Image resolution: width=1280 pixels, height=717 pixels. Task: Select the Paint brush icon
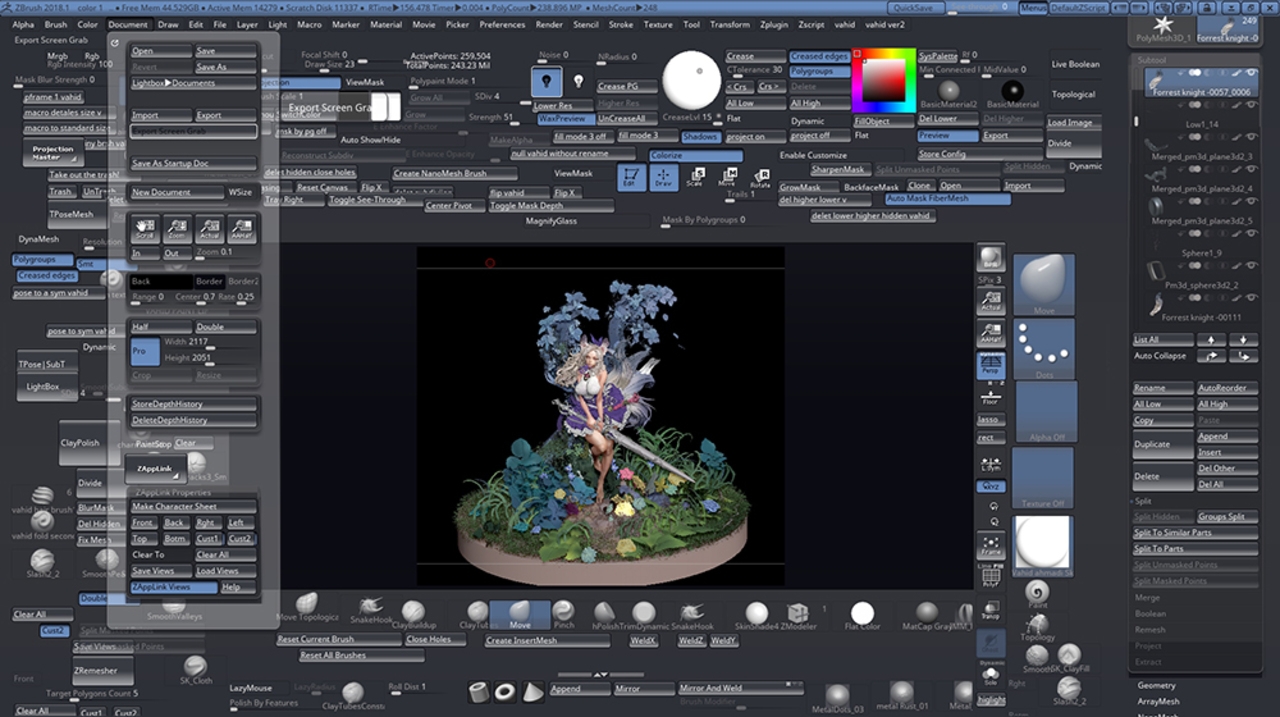point(1037,594)
